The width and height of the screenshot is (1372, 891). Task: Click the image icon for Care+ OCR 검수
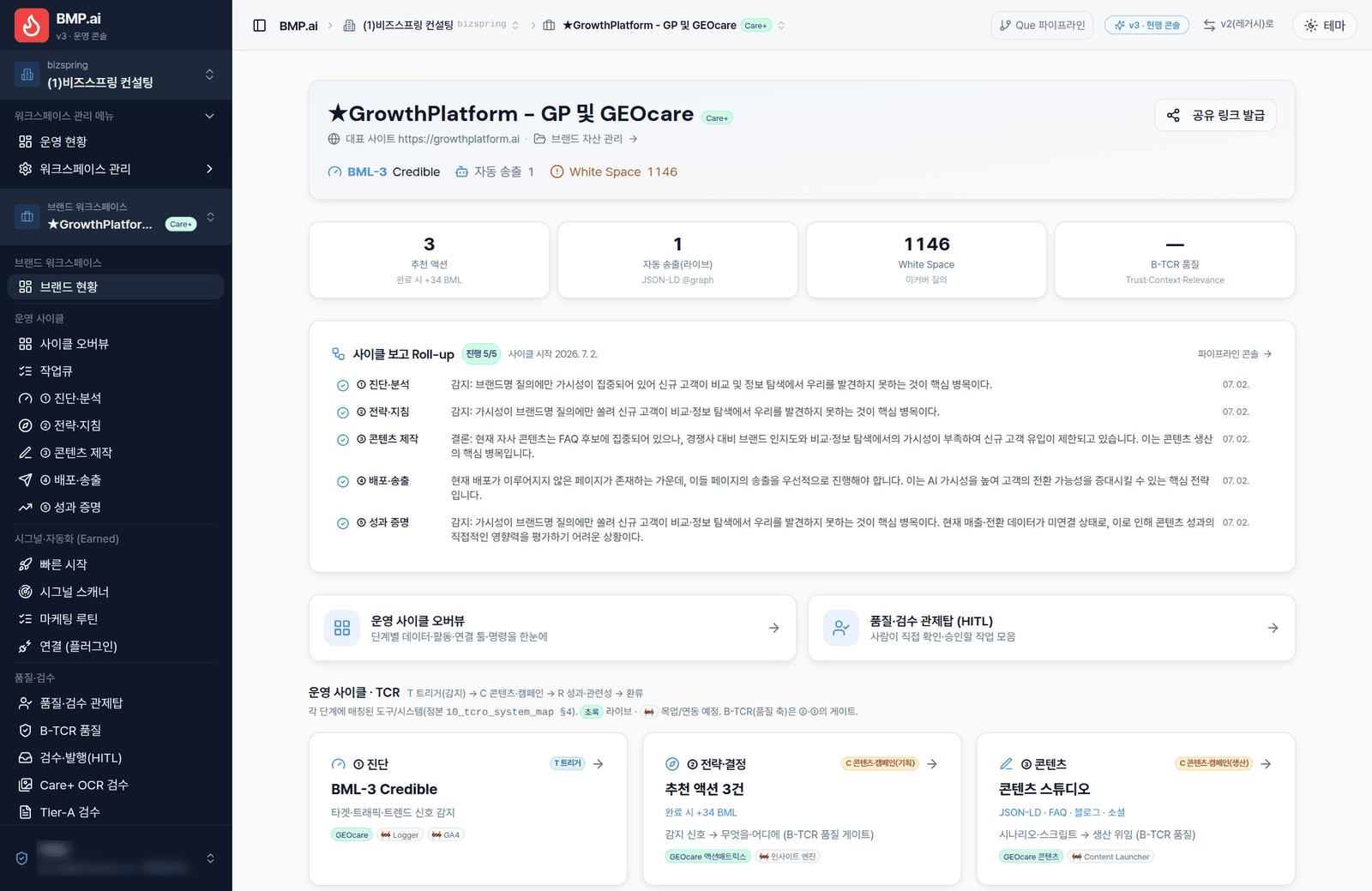(26, 785)
